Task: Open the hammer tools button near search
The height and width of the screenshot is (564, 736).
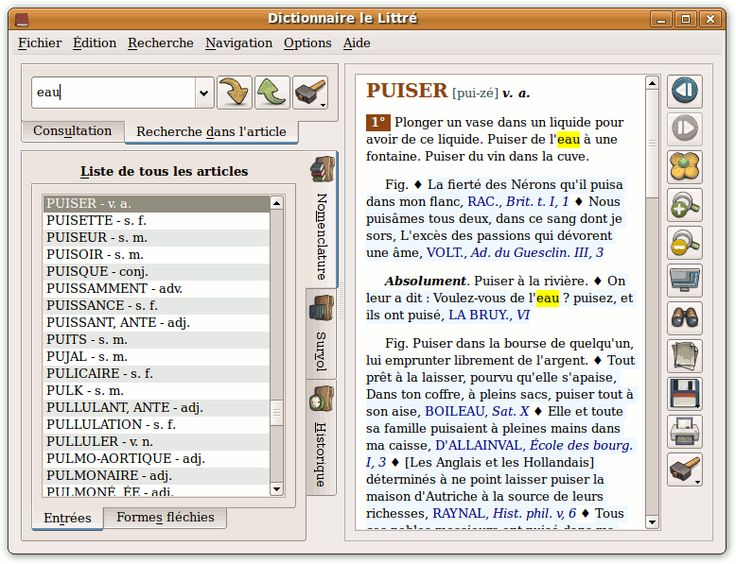Action: [x=310, y=92]
